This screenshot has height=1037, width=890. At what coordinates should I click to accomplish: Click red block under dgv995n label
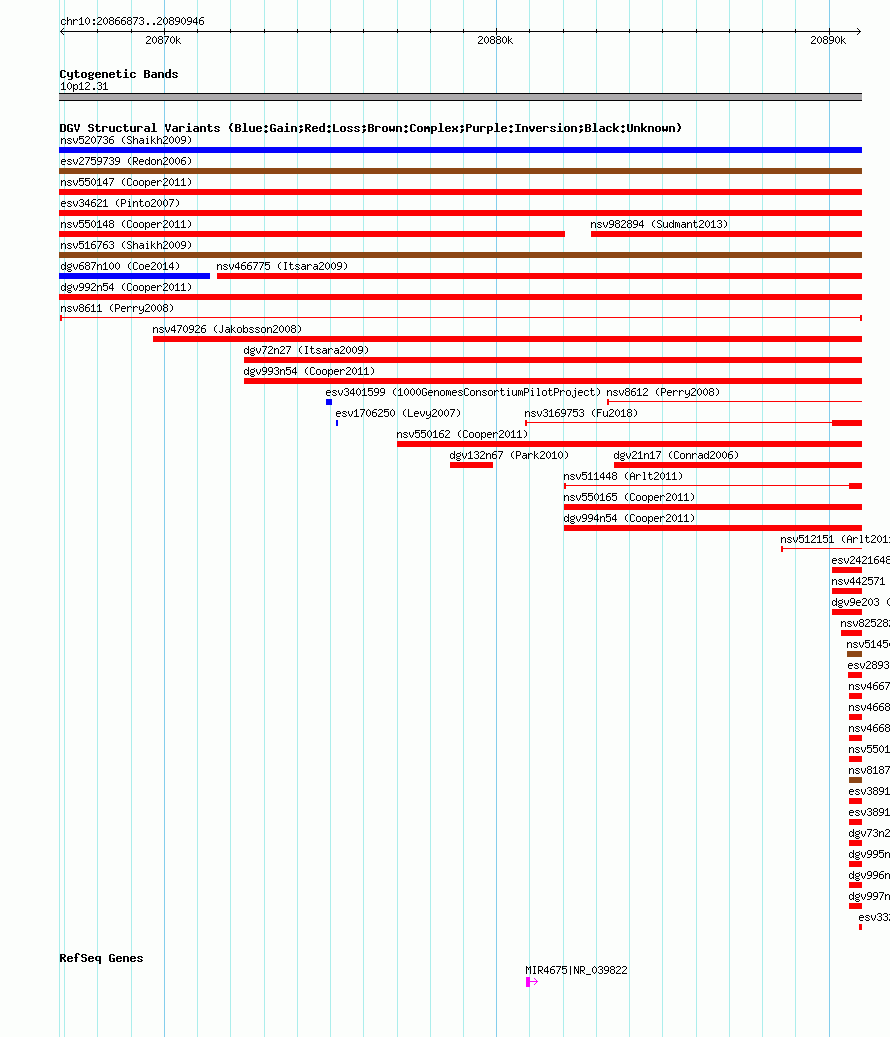tap(855, 864)
